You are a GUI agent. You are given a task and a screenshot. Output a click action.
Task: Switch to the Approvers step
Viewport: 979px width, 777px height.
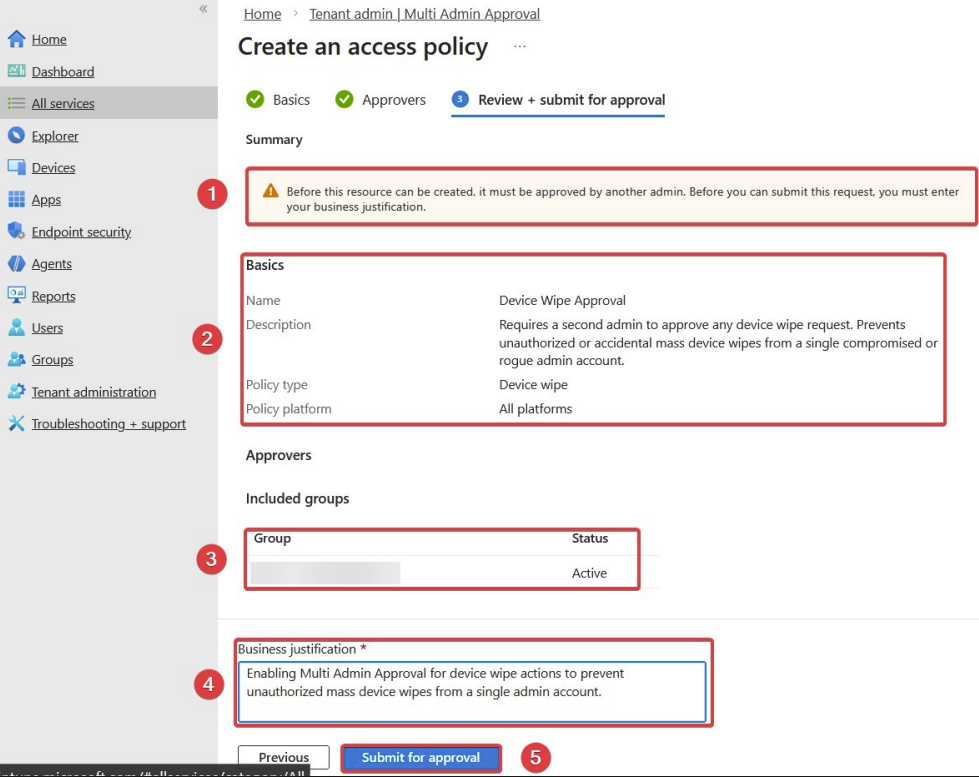click(393, 99)
